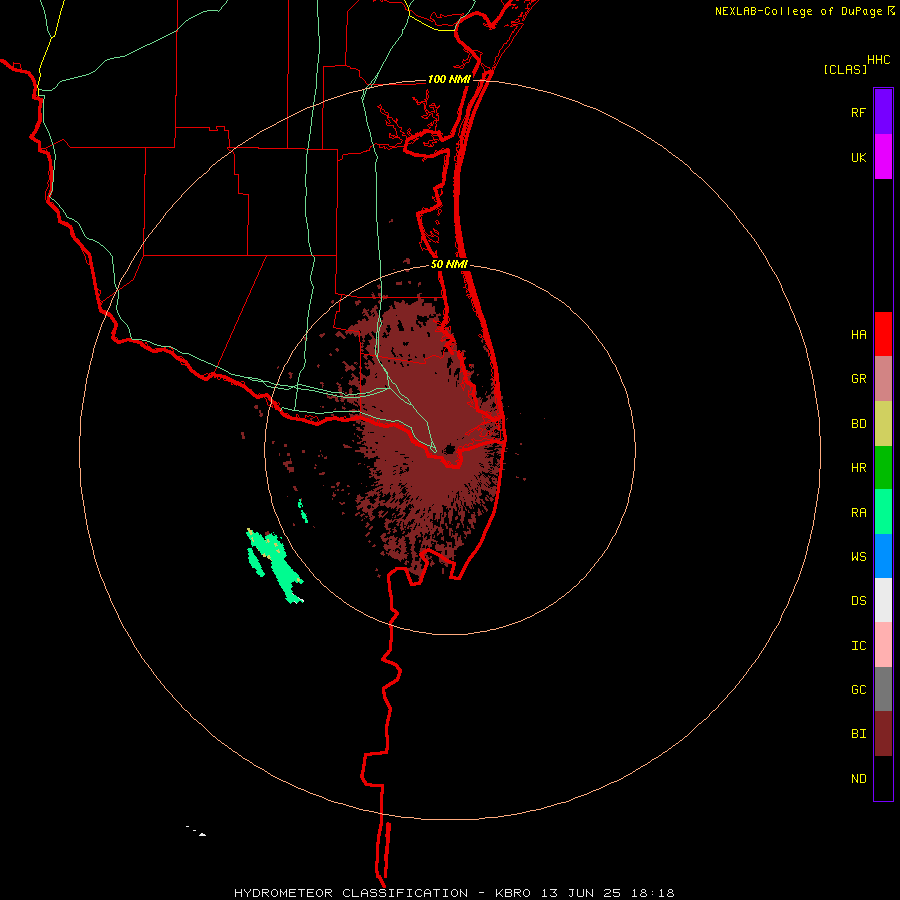Click the ND black legend swatch
900x900 pixels.
pyautogui.click(x=883, y=778)
